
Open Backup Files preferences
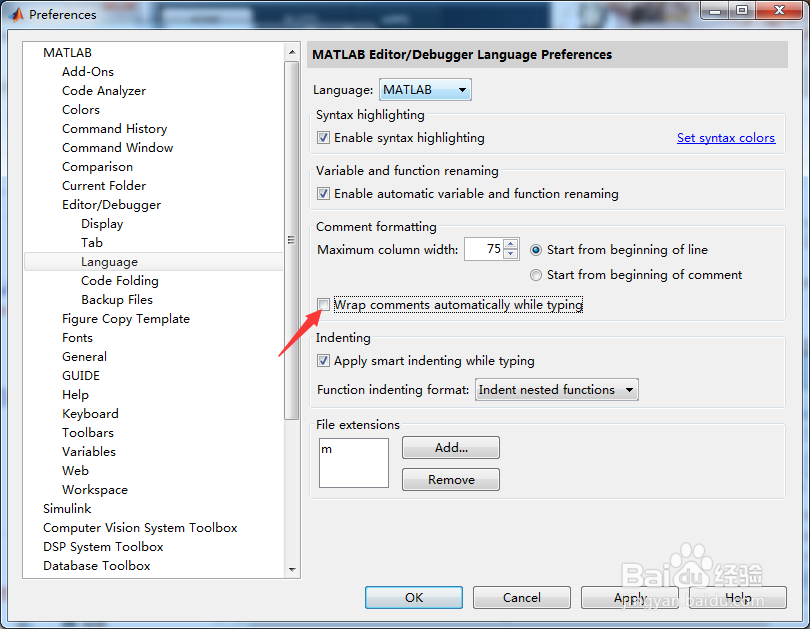pos(117,300)
